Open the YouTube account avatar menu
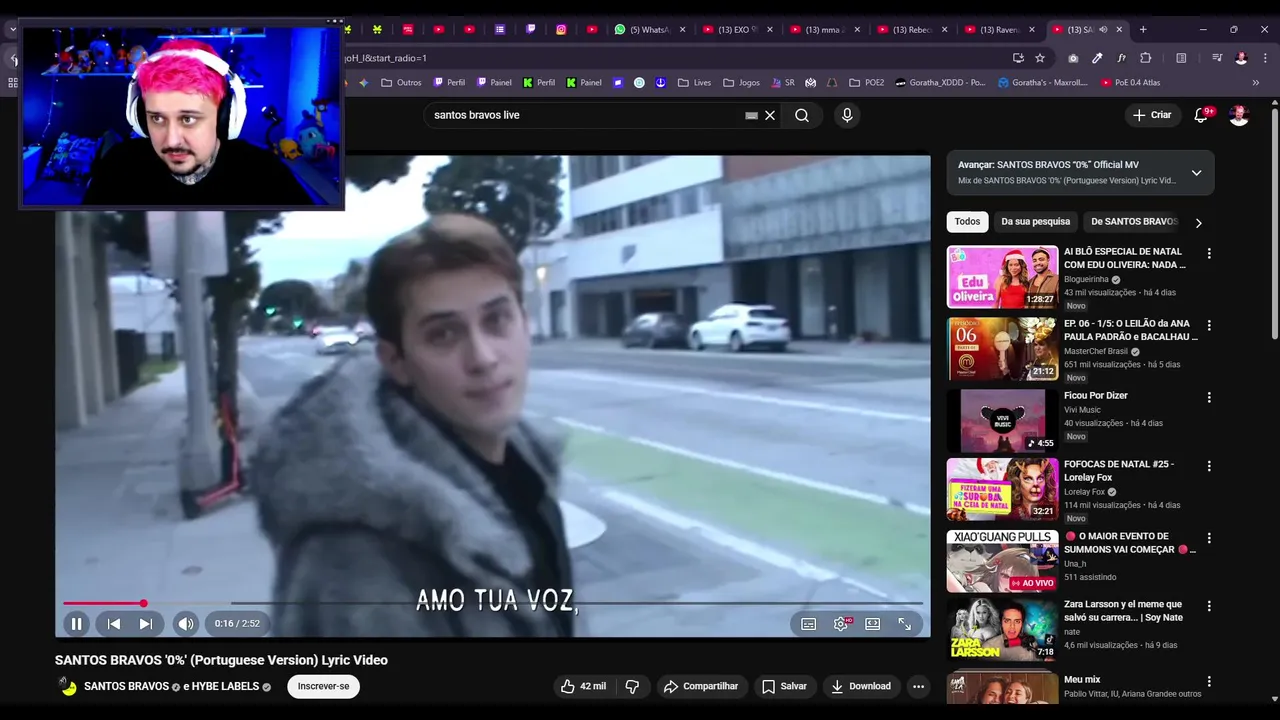This screenshot has height=720, width=1280. [1239, 115]
